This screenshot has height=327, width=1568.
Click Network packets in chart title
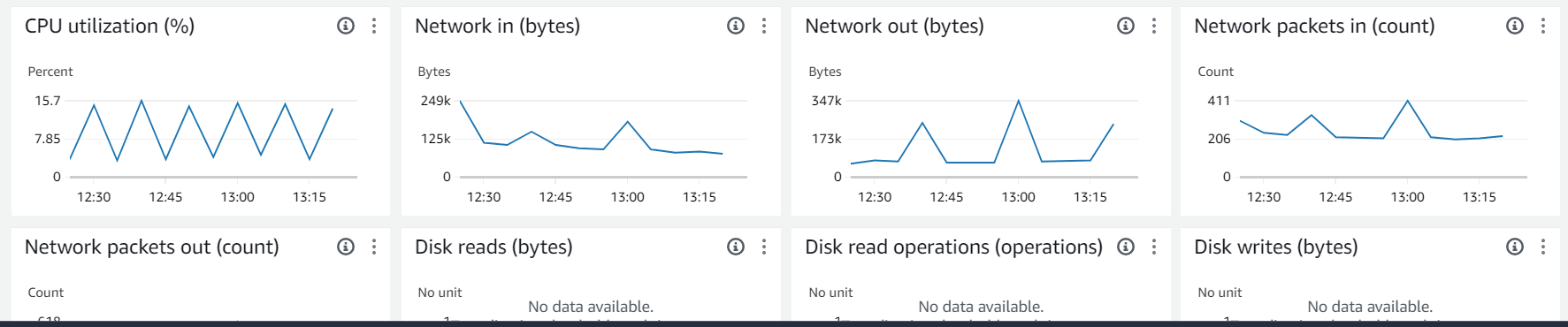[1314, 26]
